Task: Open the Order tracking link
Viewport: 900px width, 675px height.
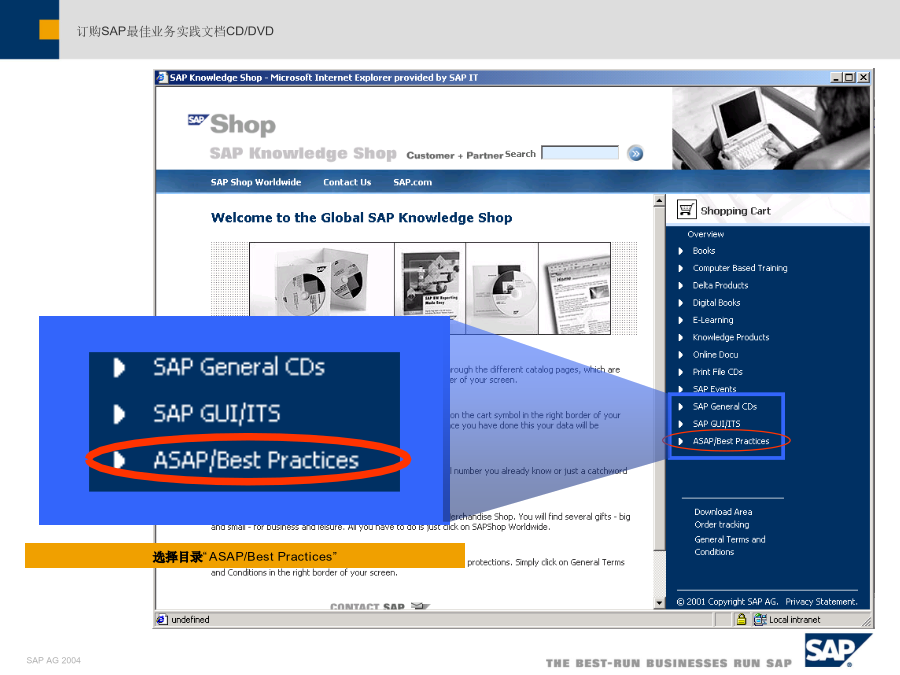Action: coord(721,525)
